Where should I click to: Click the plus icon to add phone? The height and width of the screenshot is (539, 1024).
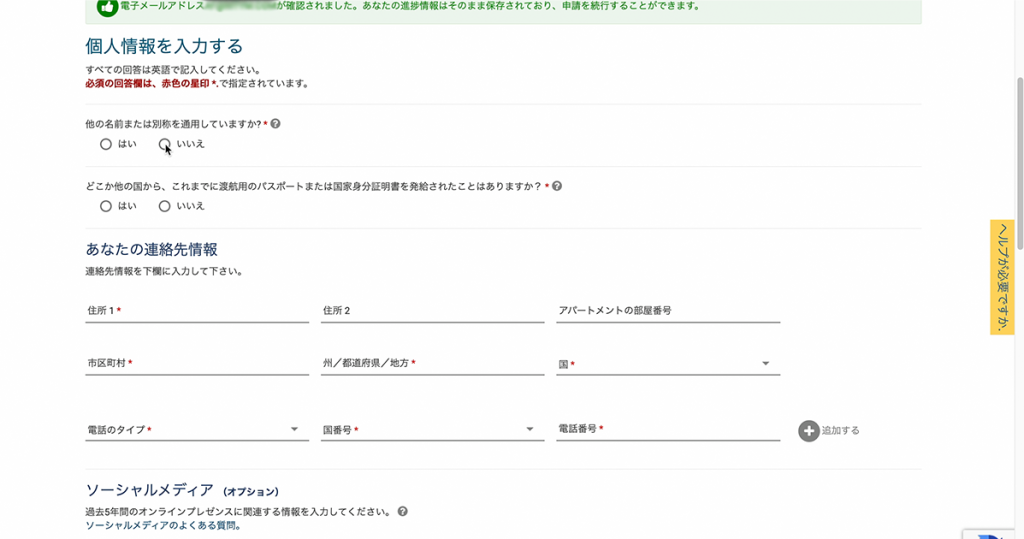(808, 431)
